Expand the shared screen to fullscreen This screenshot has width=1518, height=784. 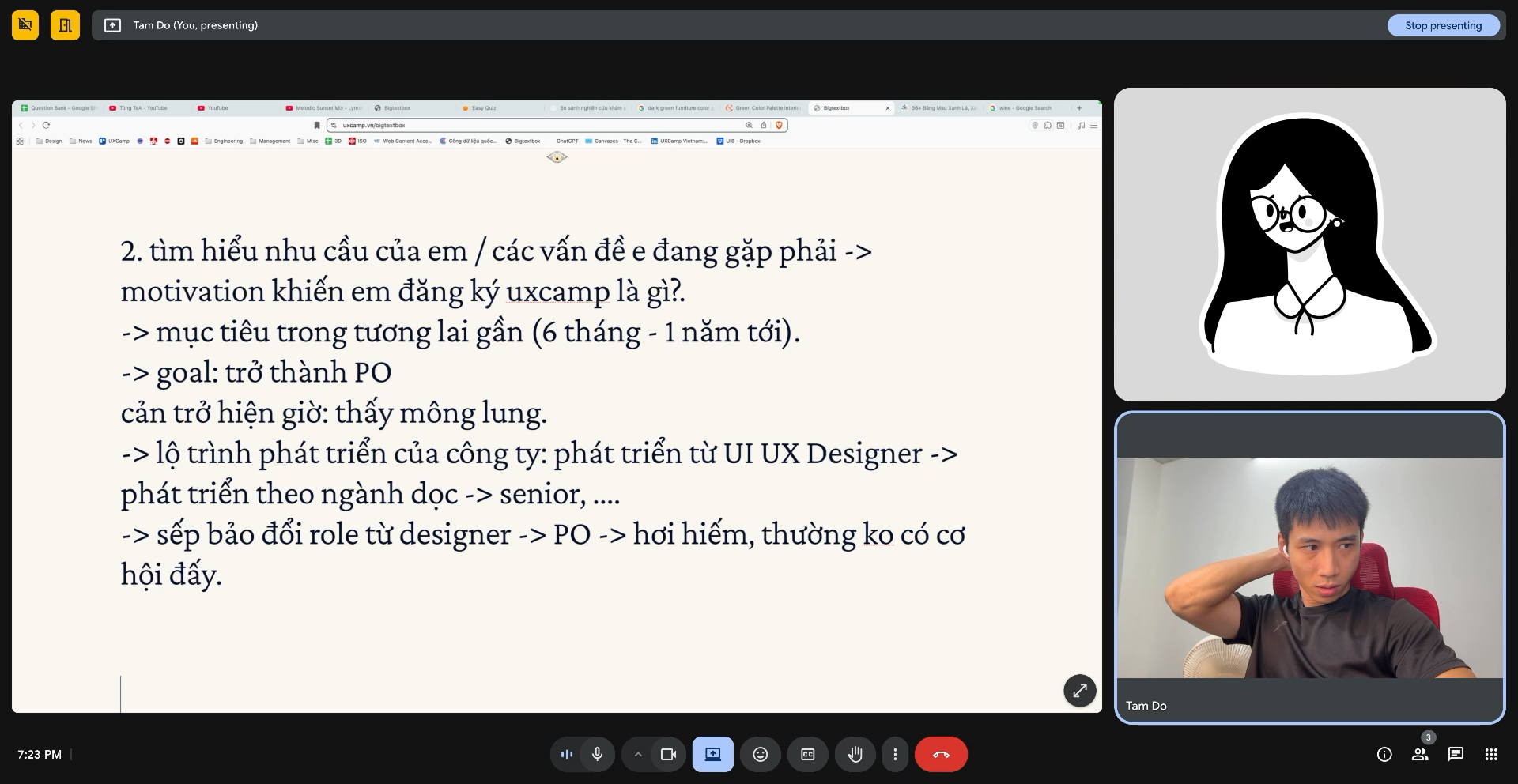[x=1079, y=691]
